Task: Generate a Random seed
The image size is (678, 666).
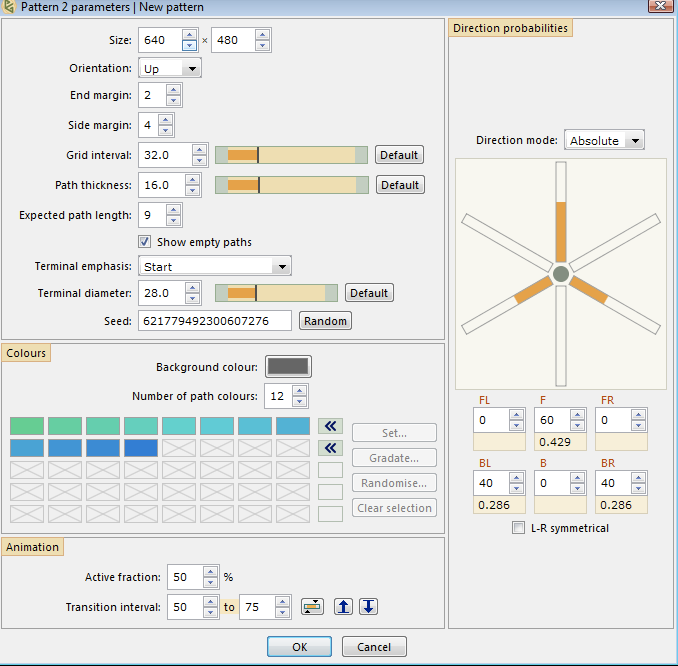Action: pos(325,321)
